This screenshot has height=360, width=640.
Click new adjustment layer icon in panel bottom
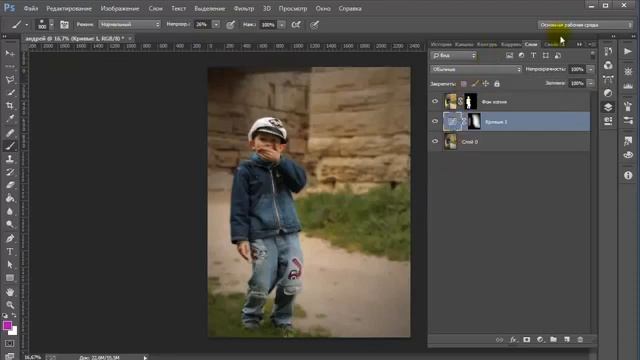click(x=540, y=340)
